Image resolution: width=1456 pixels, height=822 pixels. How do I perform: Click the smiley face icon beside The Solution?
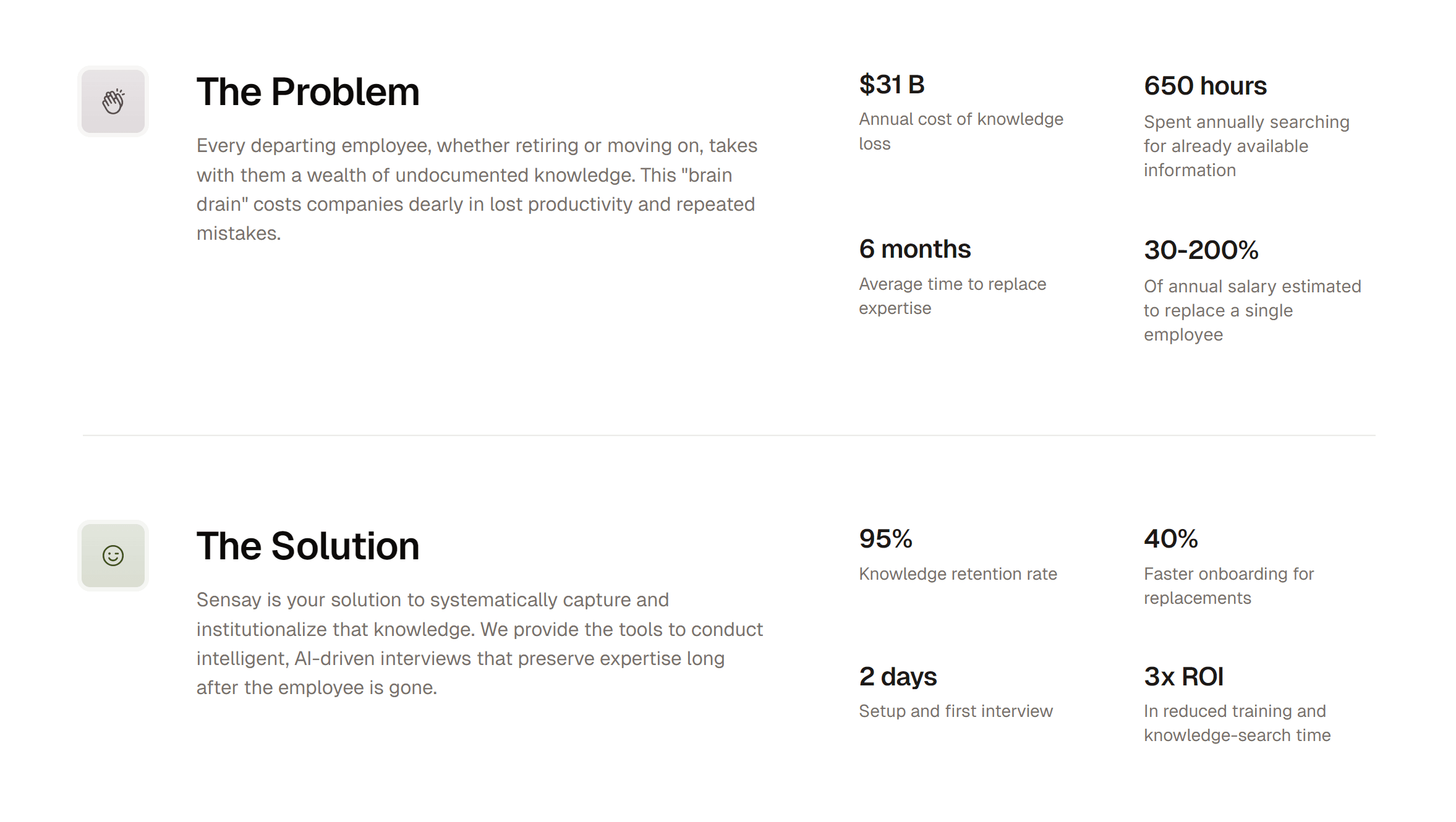click(113, 555)
